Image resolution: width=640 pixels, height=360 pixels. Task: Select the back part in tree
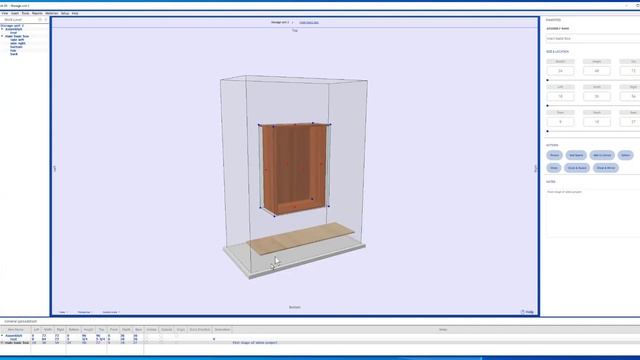pyautogui.click(x=14, y=54)
